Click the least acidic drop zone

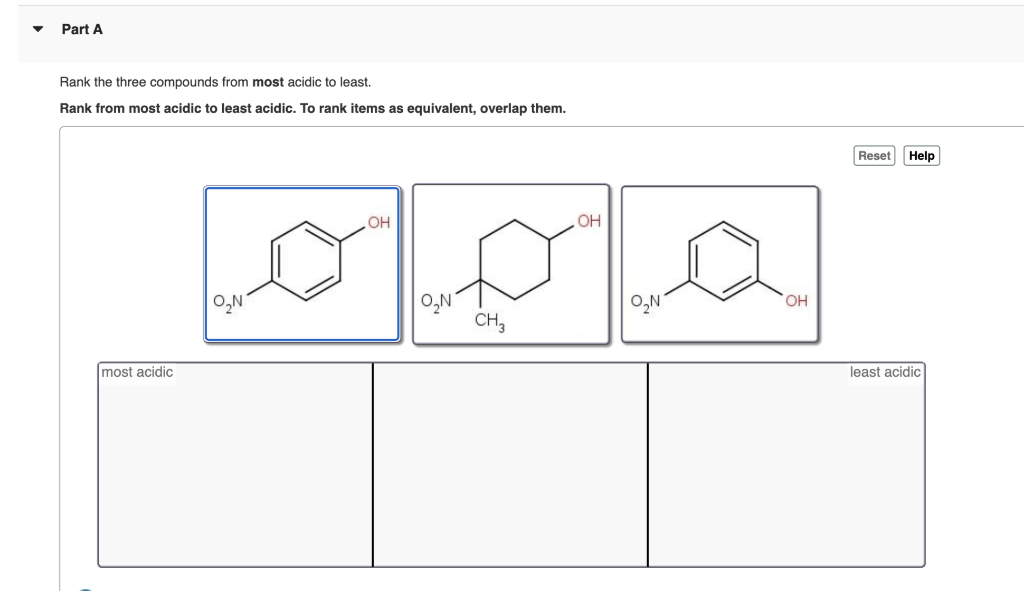[x=787, y=465]
